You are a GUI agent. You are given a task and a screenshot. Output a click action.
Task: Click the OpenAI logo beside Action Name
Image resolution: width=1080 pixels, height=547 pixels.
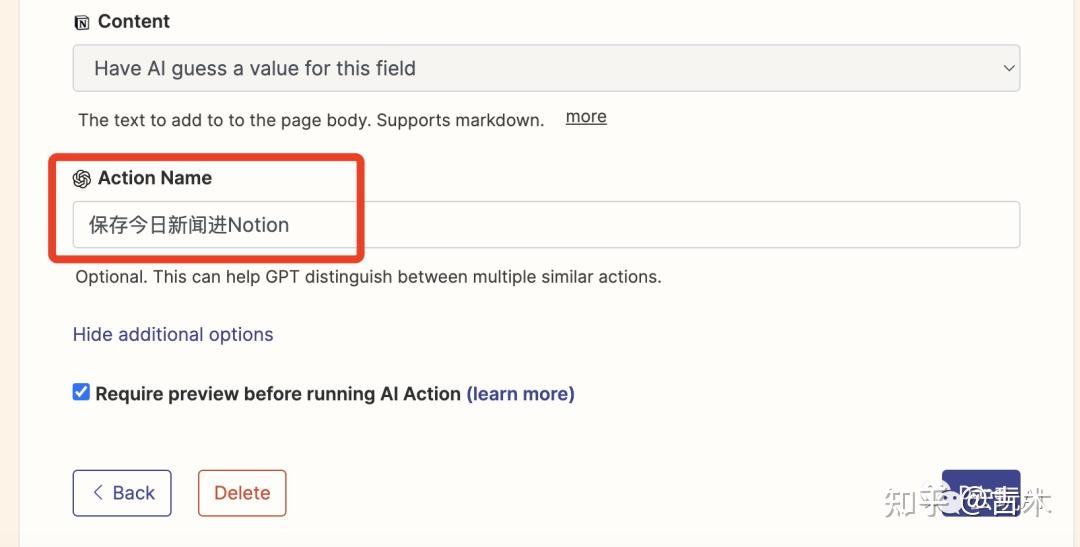(82, 179)
